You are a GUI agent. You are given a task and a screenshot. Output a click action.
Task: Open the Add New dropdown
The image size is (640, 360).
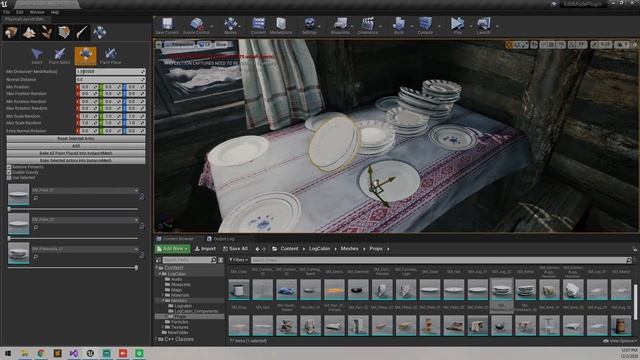172,249
